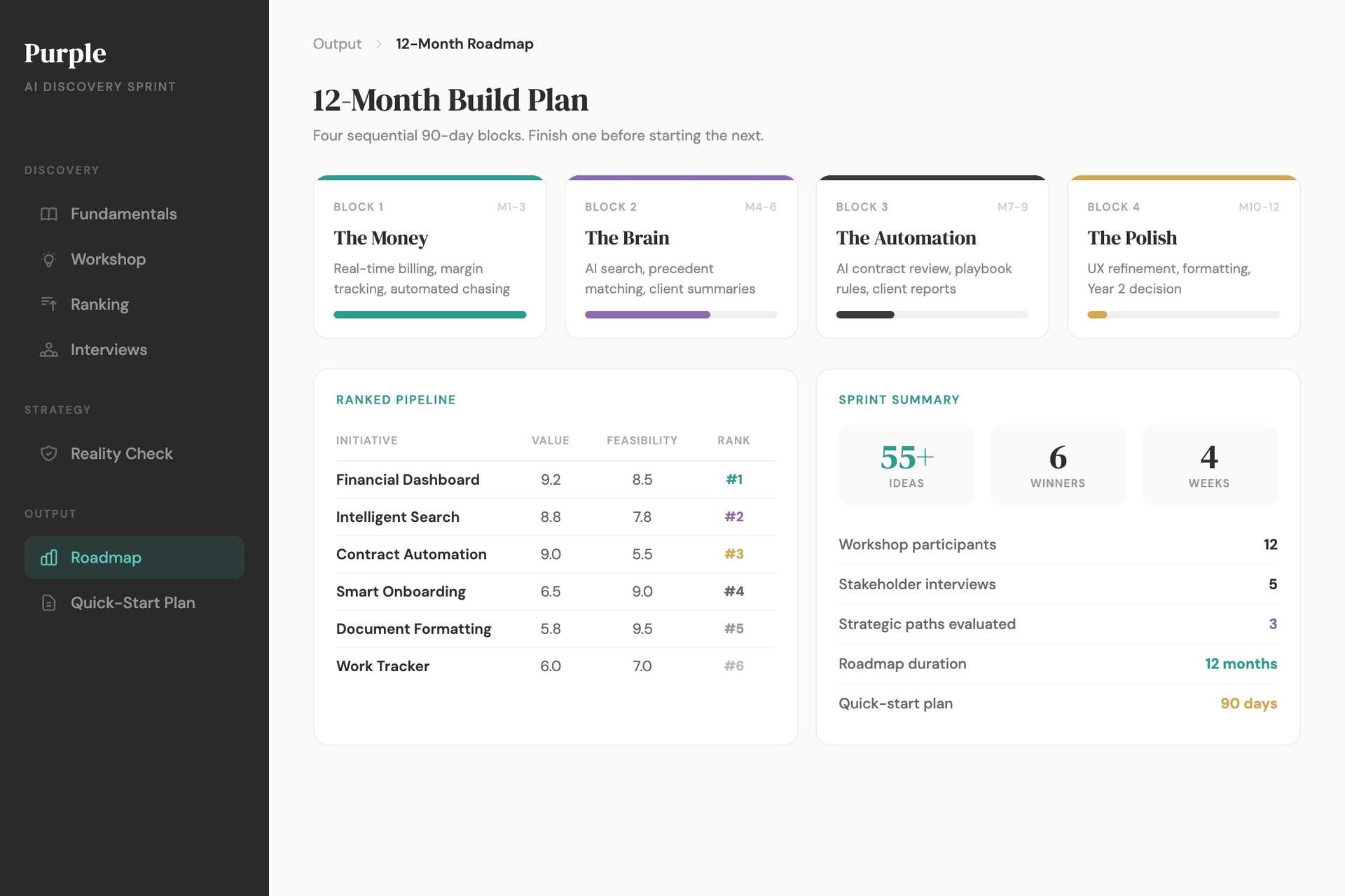The height and width of the screenshot is (896, 1345).
Task: Click the Purple logo in the sidebar
Action: 65,53
